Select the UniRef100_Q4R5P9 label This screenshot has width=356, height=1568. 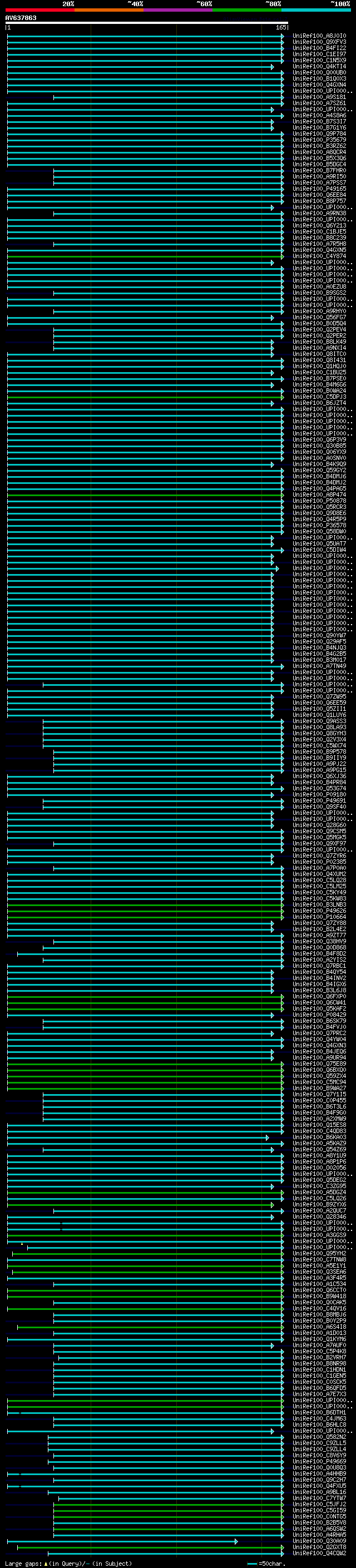(x=319, y=519)
